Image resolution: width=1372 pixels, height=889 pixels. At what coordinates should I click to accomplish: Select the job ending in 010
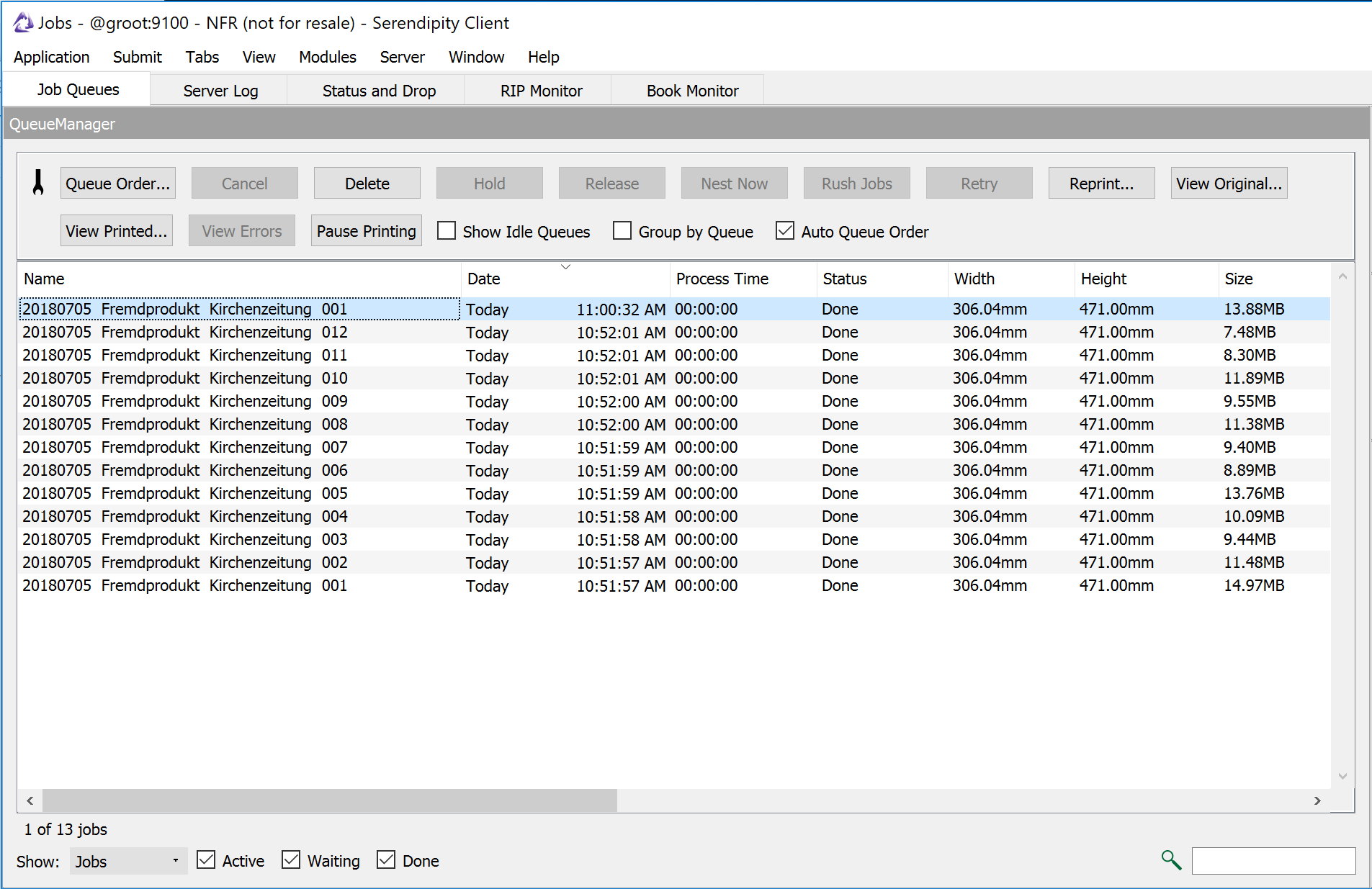pos(674,378)
